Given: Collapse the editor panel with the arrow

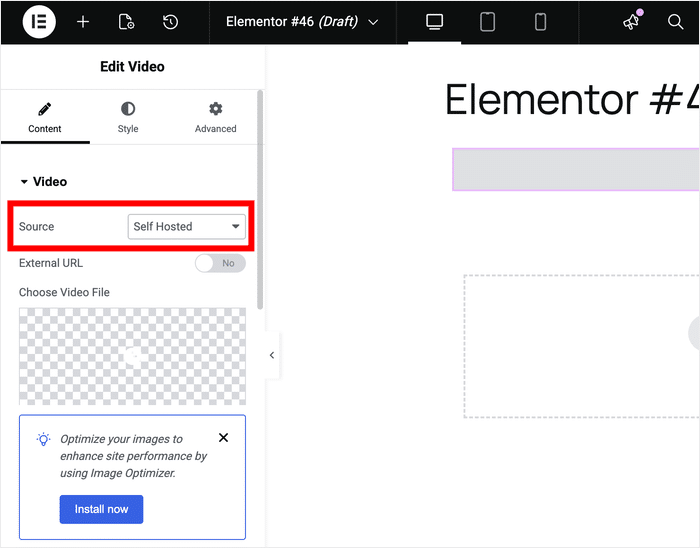Looking at the screenshot, I should [x=272, y=355].
